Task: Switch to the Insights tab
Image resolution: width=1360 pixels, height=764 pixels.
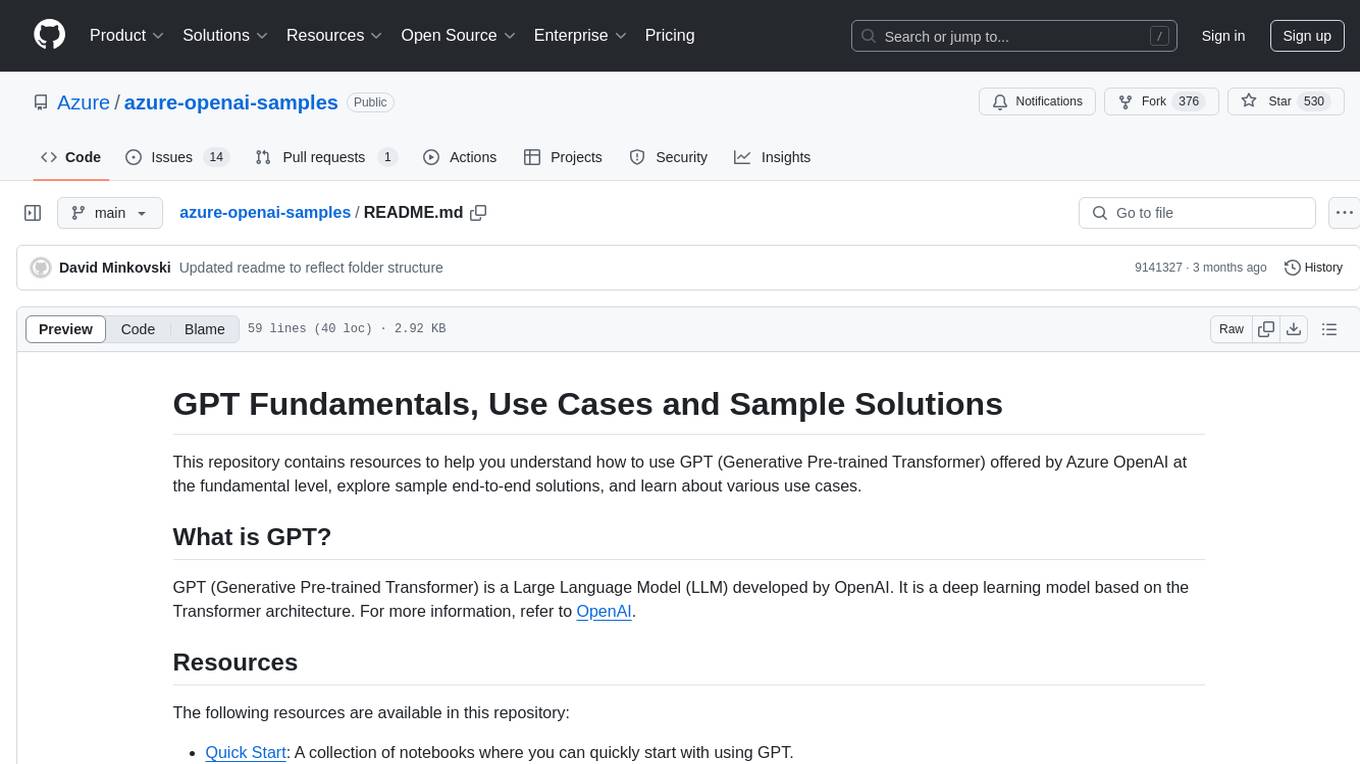Action: pos(772,157)
